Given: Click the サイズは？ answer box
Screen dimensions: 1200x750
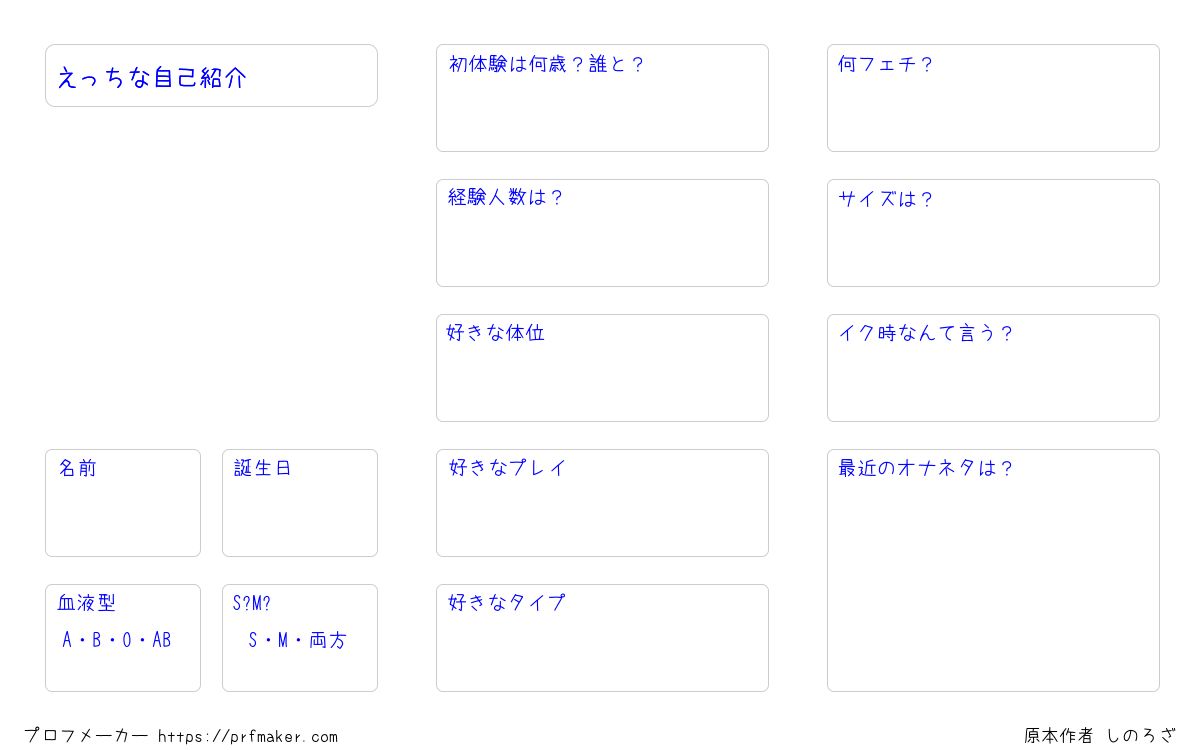Looking at the screenshot, I should tap(993, 233).
